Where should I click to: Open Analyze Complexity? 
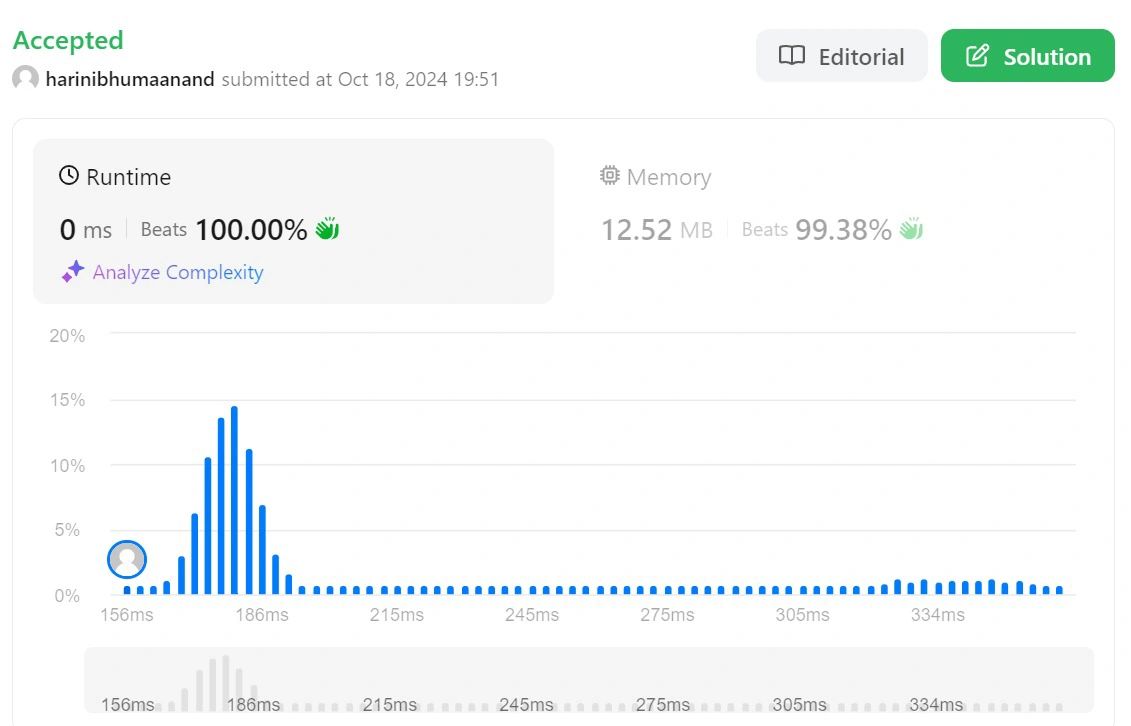(177, 273)
